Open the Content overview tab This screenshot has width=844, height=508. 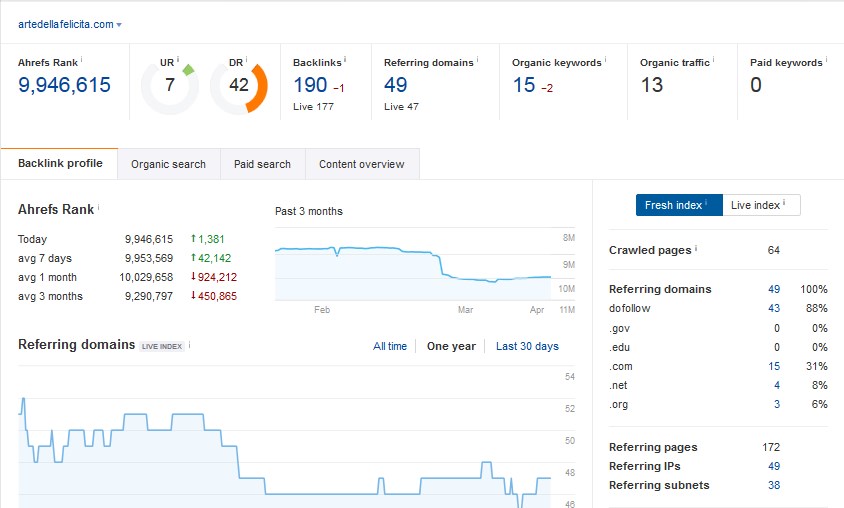coord(361,164)
